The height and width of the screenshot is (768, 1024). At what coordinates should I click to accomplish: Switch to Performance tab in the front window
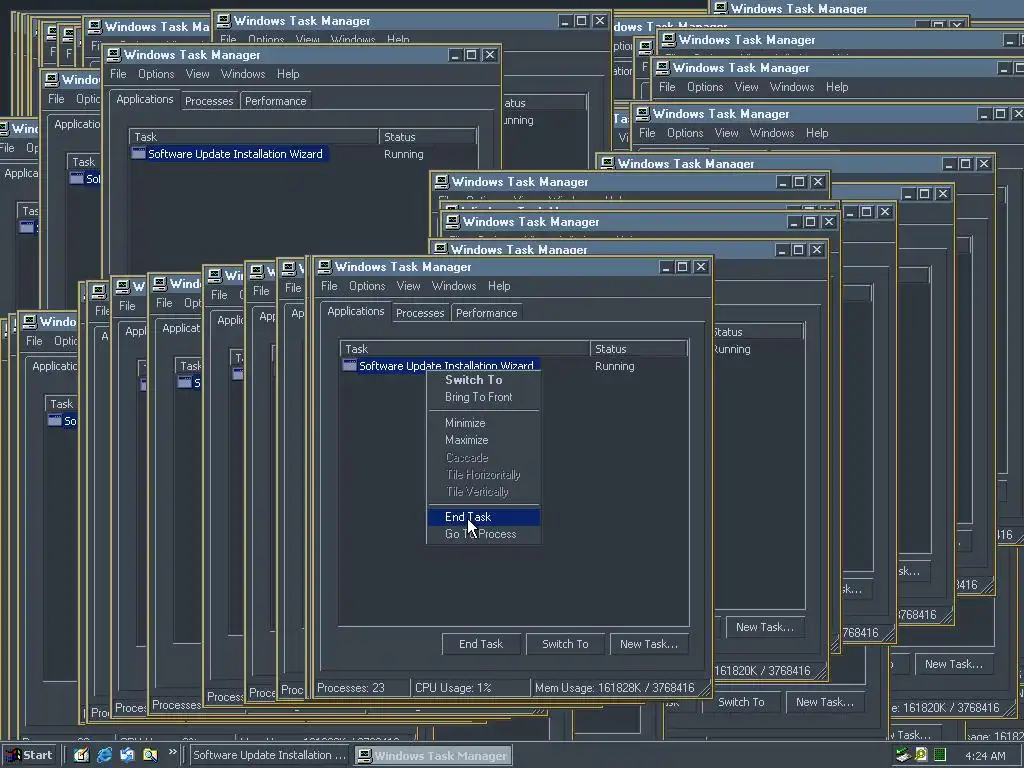point(487,313)
